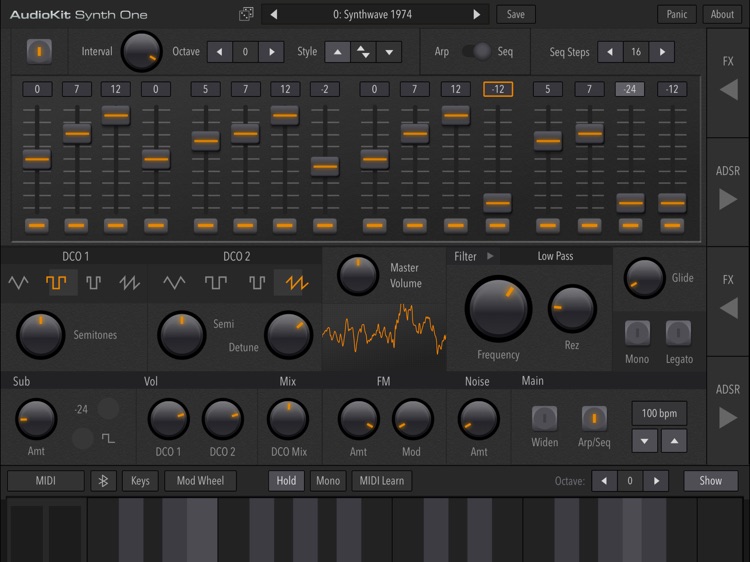Set arpeggiator style to up

[338, 52]
